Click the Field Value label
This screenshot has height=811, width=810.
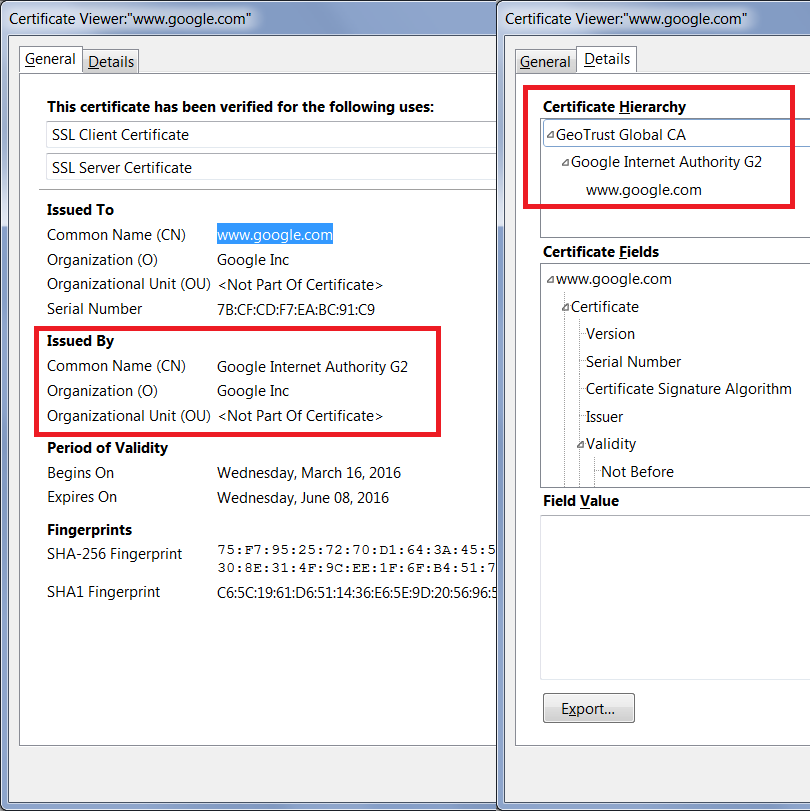coord(581,501)
